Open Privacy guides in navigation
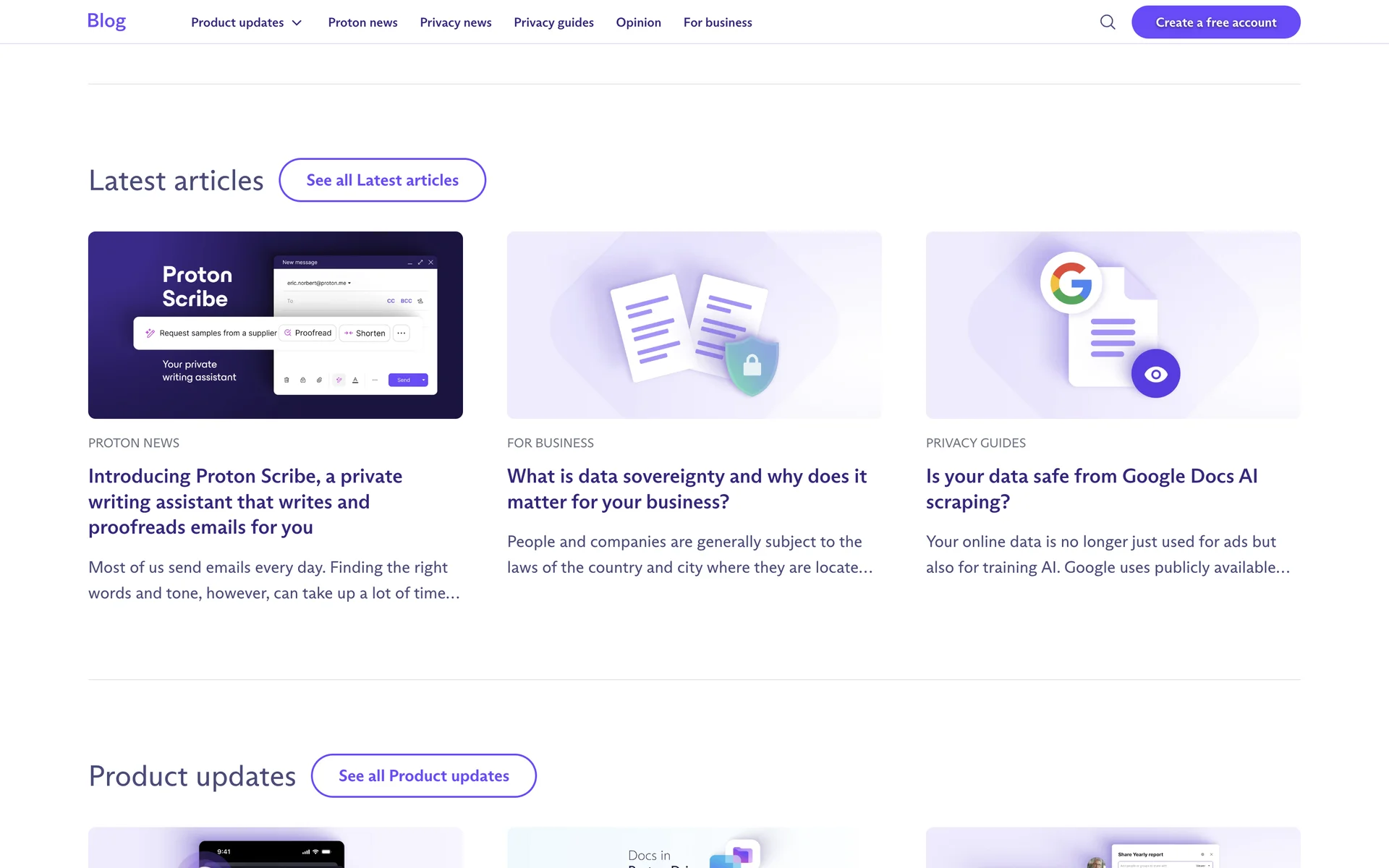 553,22
